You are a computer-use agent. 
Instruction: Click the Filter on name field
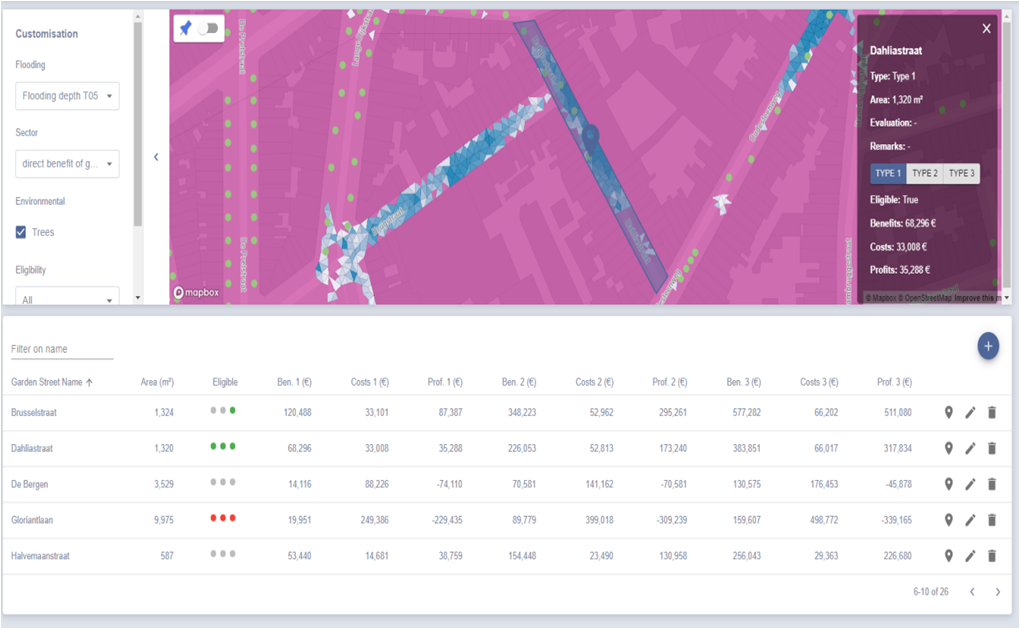coord(61,349)
